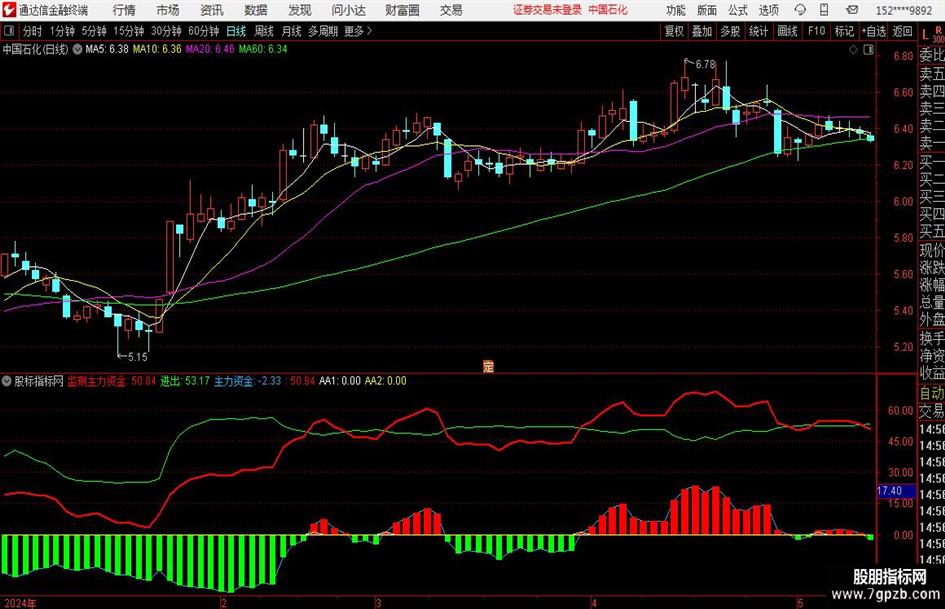The width and height of the screenshot is (945, 609).
Task: Open the 交易 menu
Action: tap(451, 10)
